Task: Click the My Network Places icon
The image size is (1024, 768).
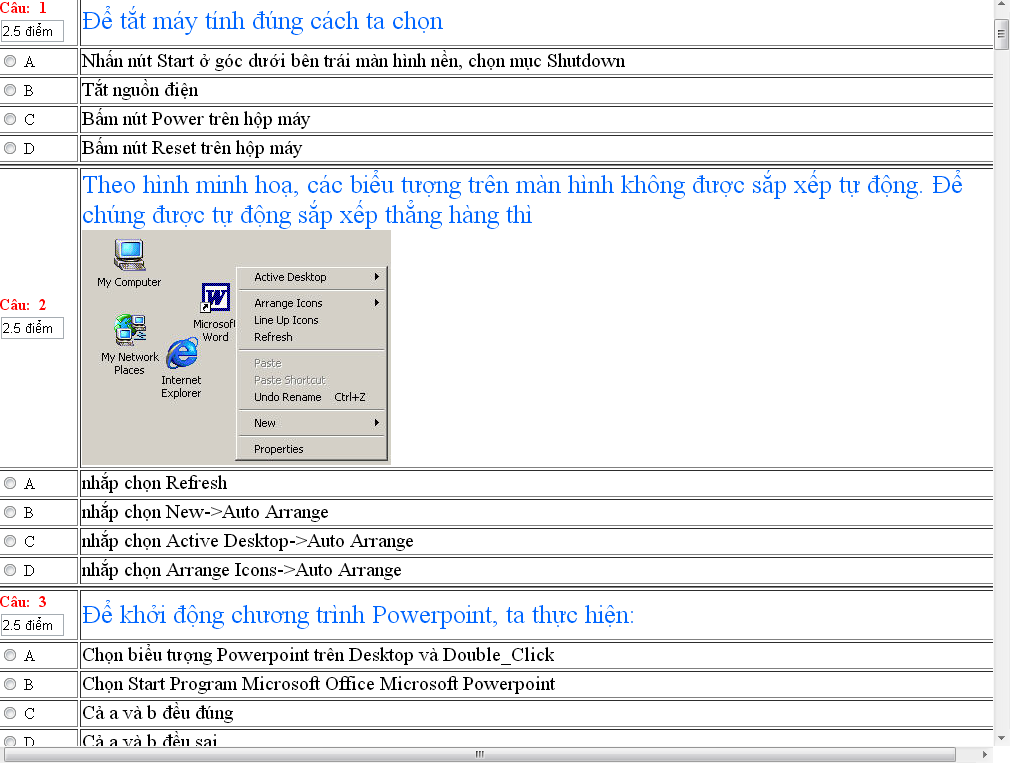Action: [130, 330]
